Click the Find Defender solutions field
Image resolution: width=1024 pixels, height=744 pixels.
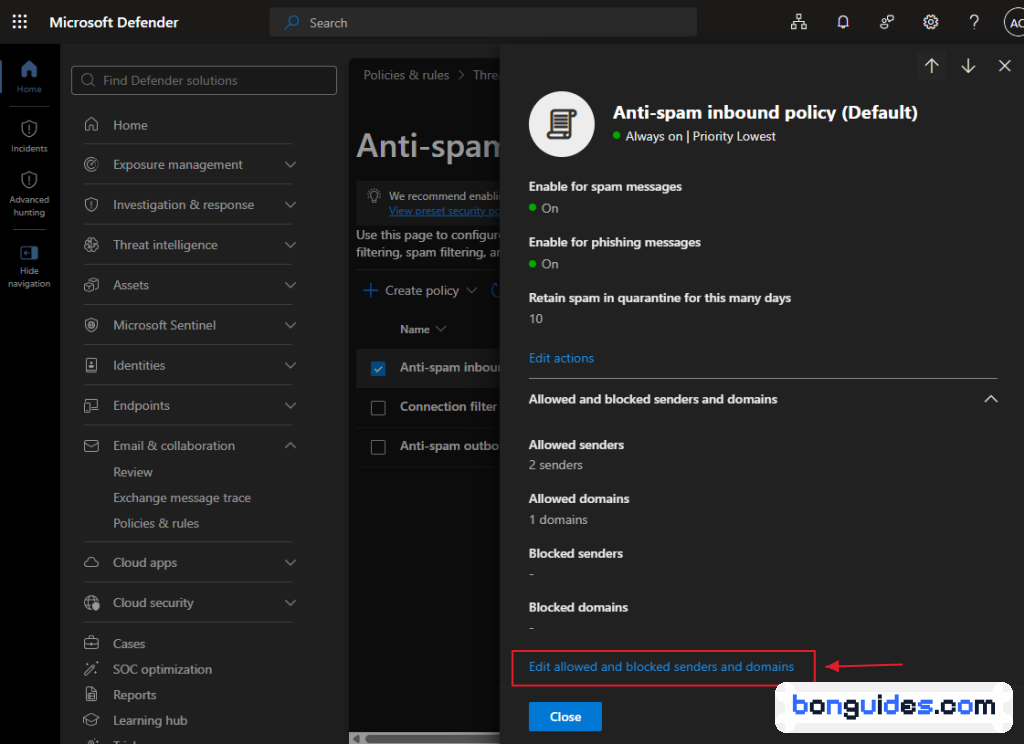point(204,80)
